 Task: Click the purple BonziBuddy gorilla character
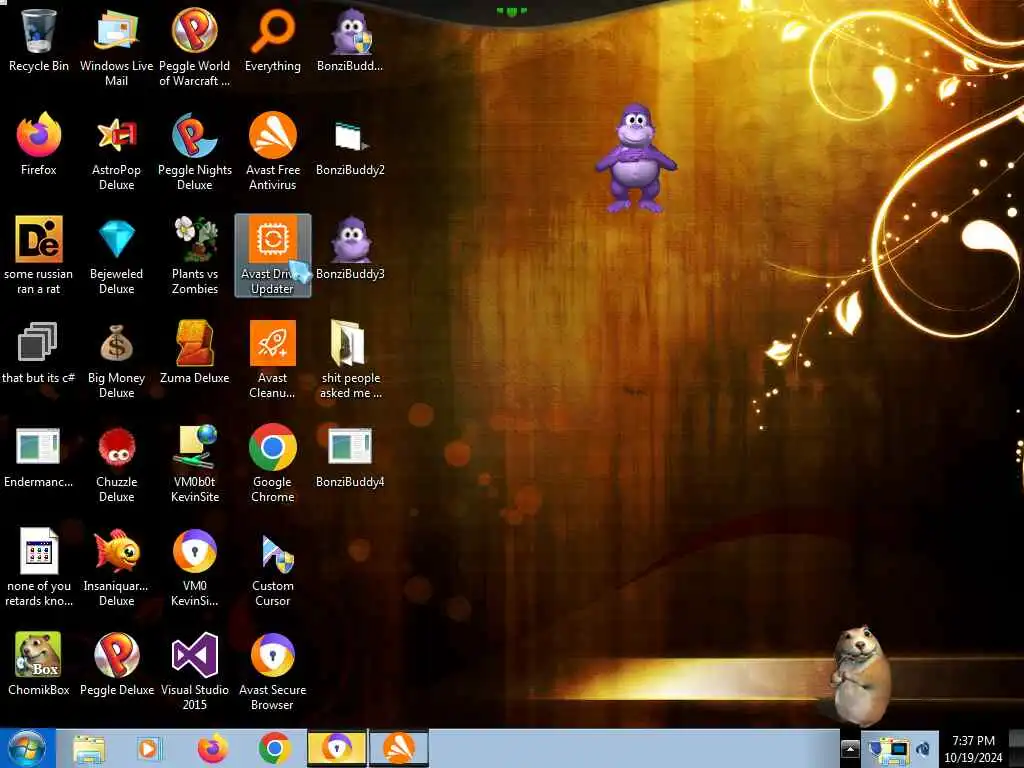[x=635, y=159]
